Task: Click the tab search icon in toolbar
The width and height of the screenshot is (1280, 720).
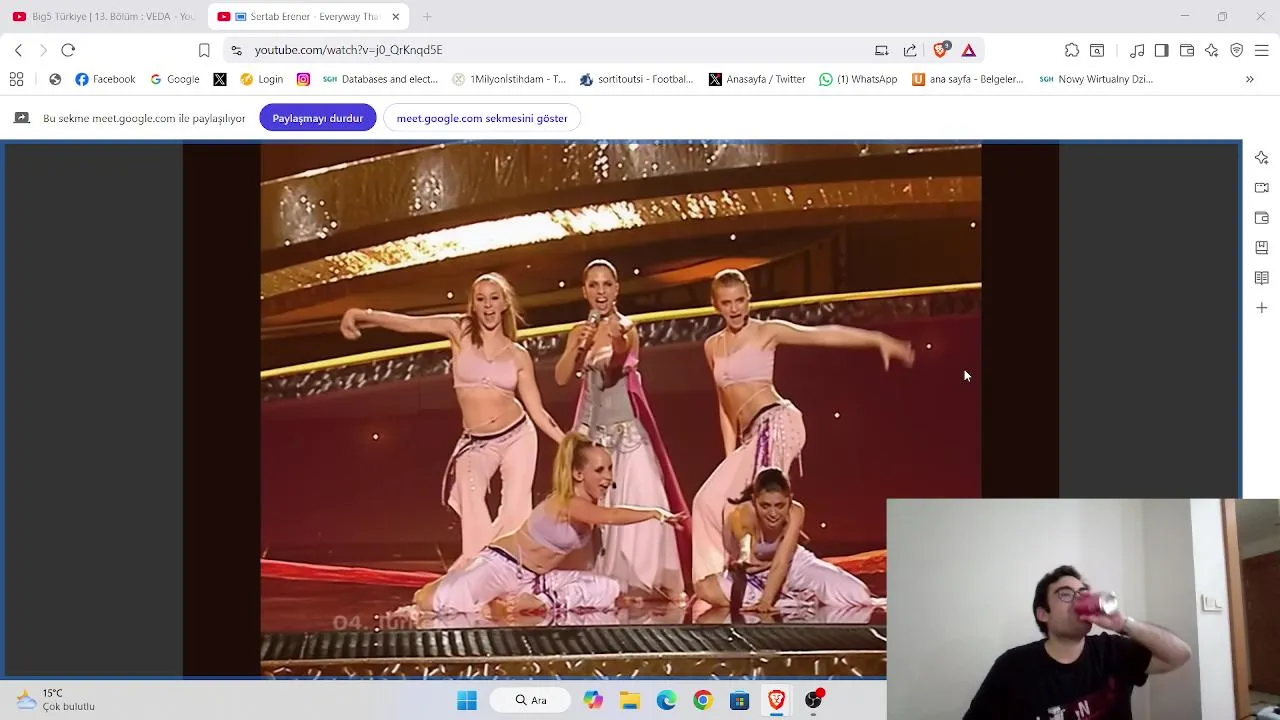Action: tap(1097, 50)
